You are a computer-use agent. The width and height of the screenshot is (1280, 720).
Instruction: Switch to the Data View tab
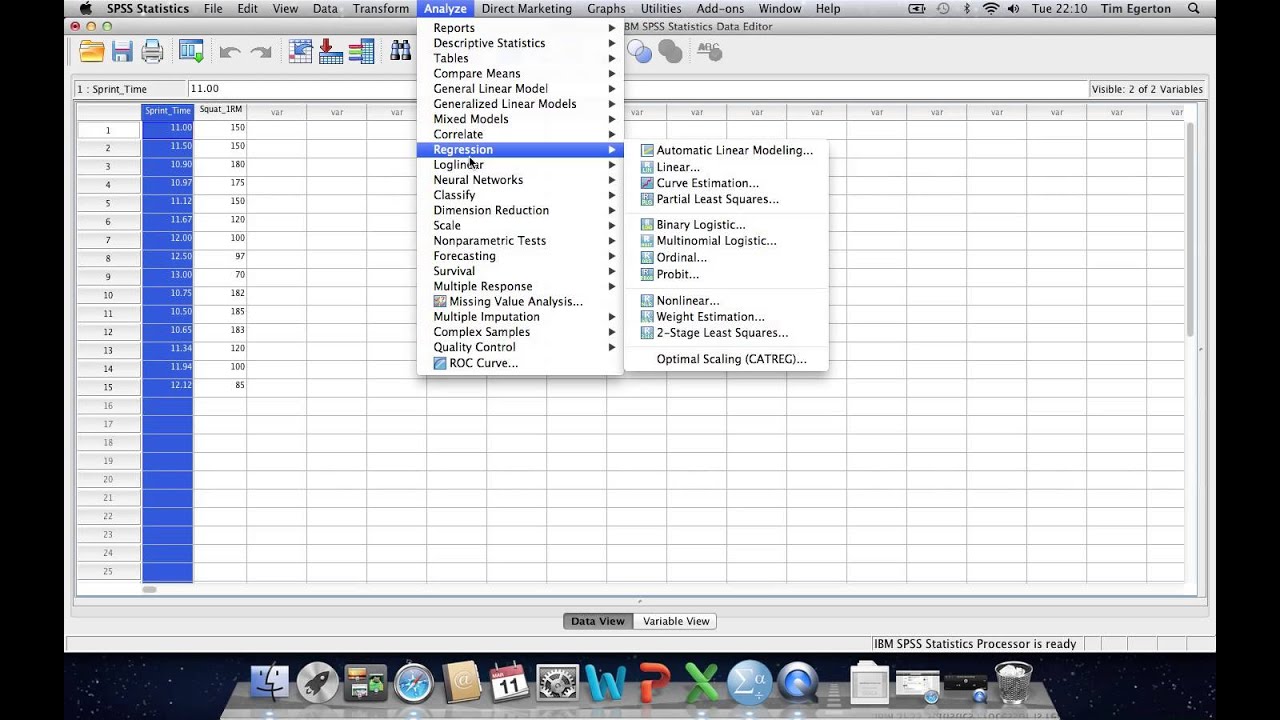pyautogui.click(x=597, y=621)
